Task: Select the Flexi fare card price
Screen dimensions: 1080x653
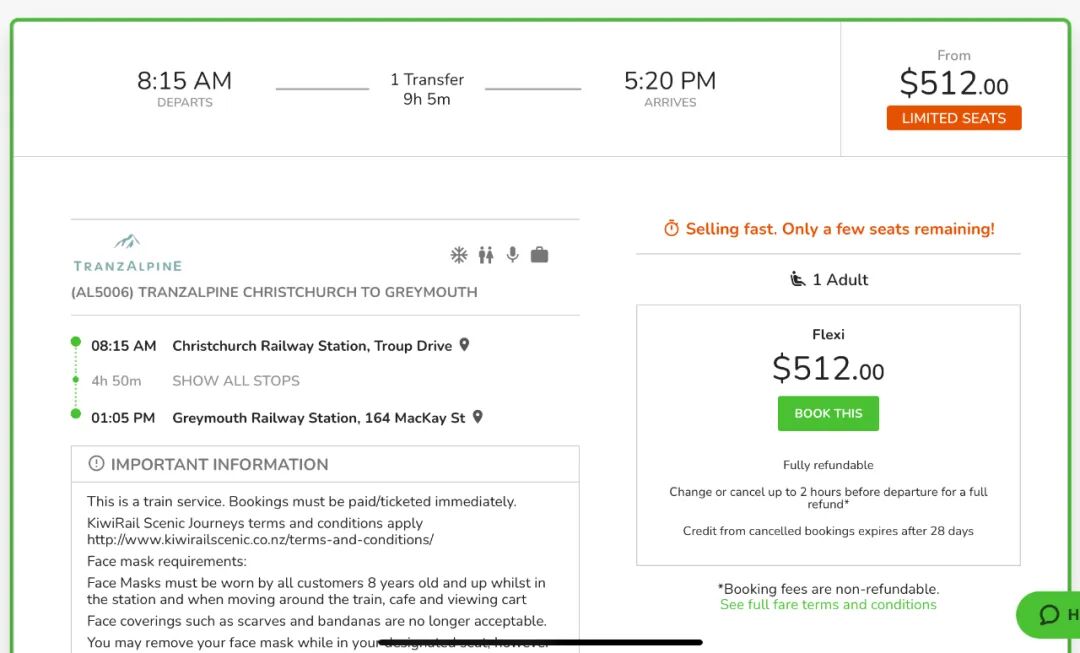Action: pyautogui.click(x=828, y=369)
